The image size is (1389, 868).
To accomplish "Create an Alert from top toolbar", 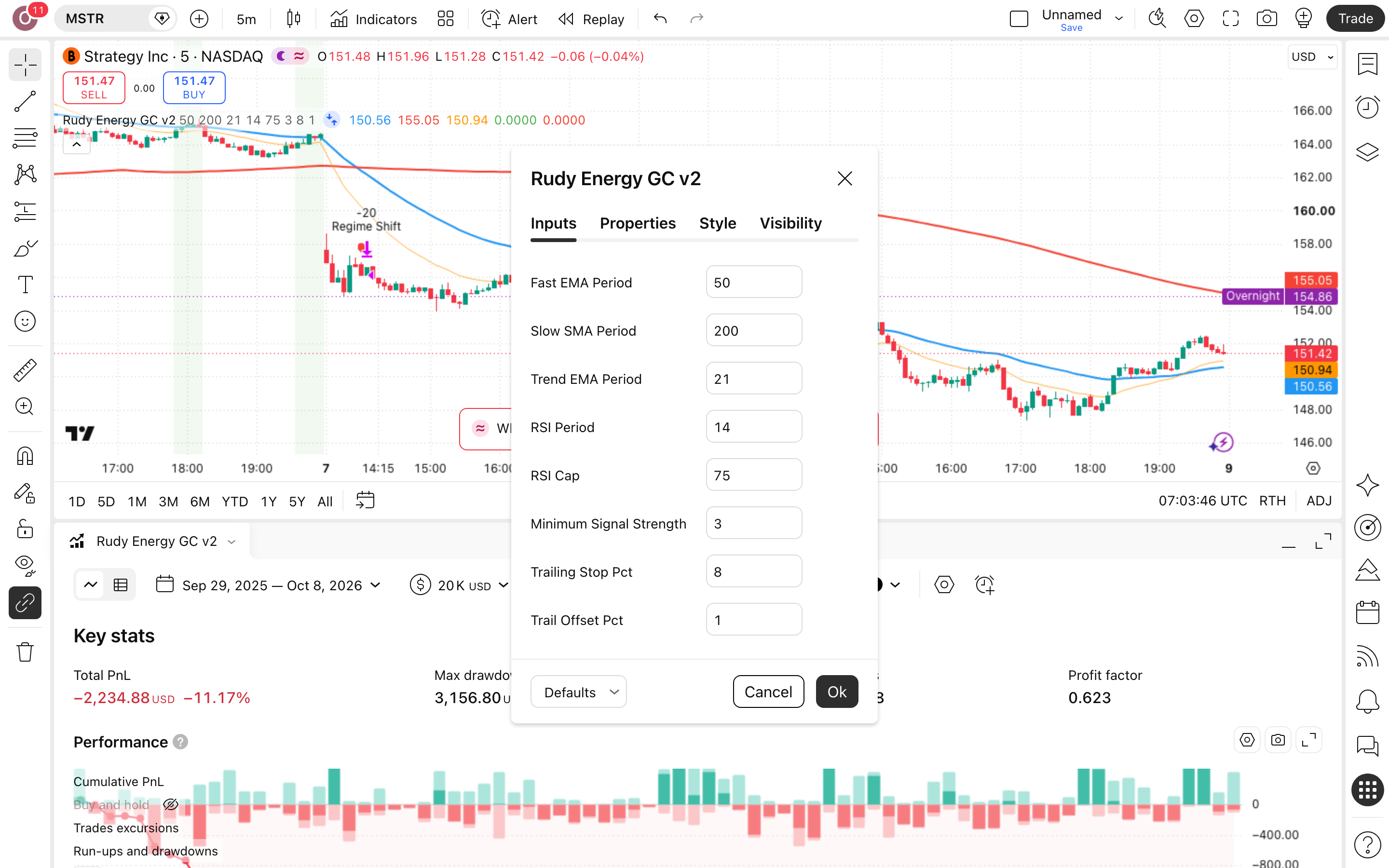I will [509, 19].
